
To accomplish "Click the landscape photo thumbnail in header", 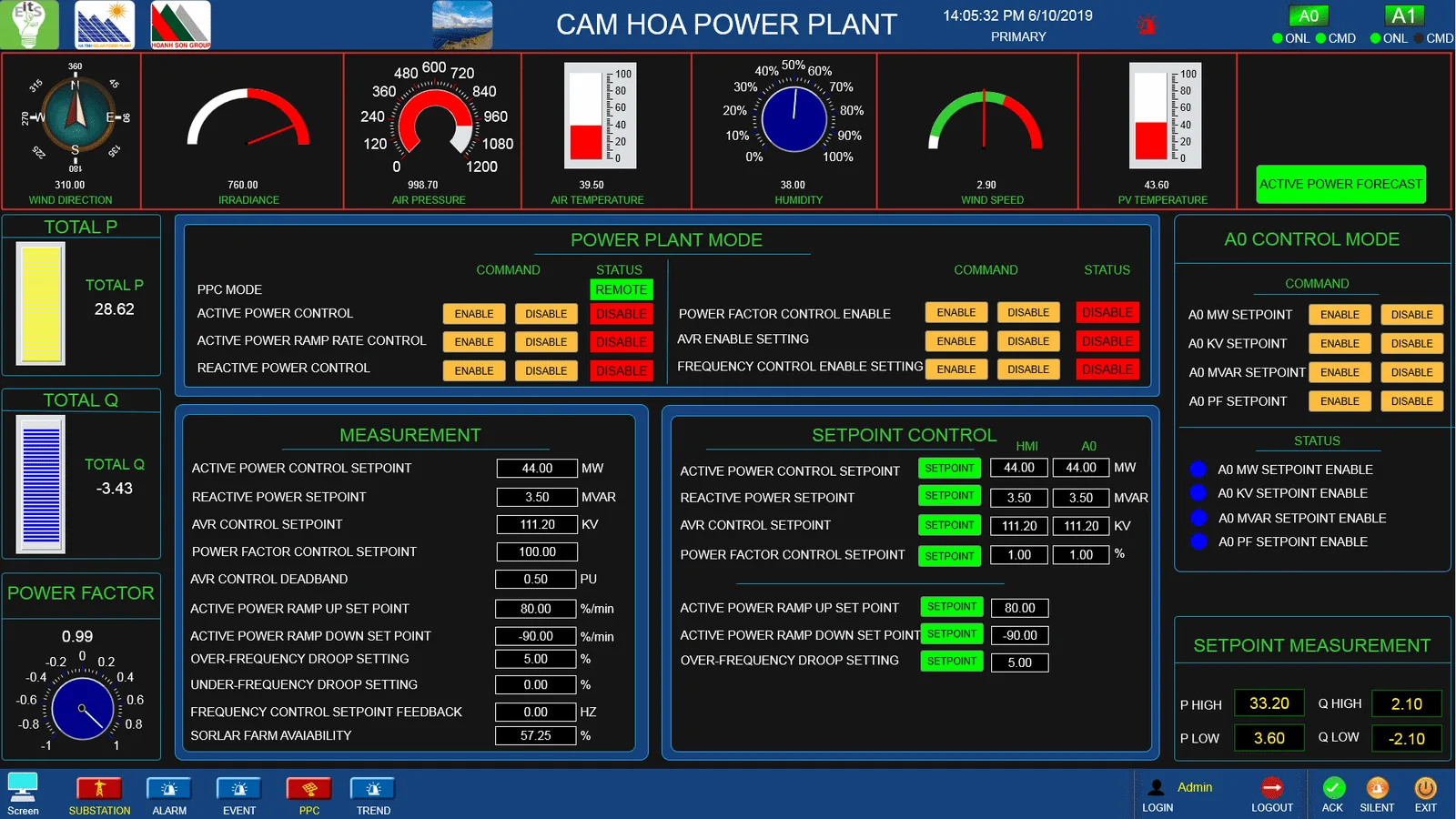I will 462,25.
